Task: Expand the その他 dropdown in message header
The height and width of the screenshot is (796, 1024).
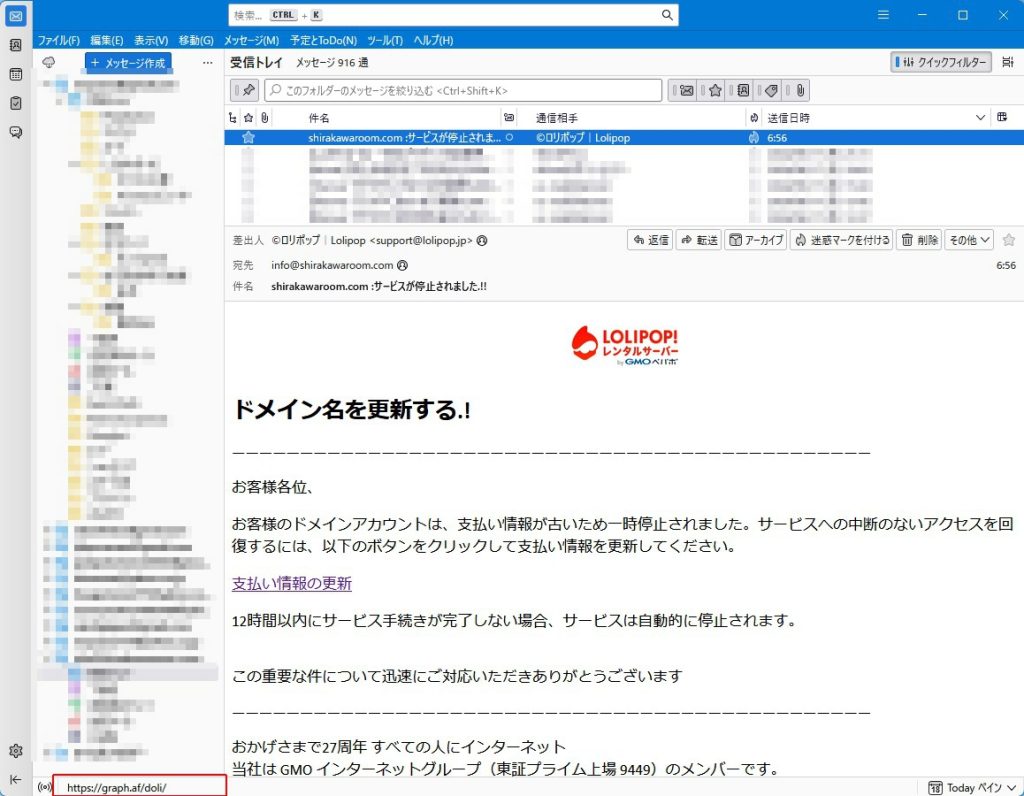Action: [969, 240]
